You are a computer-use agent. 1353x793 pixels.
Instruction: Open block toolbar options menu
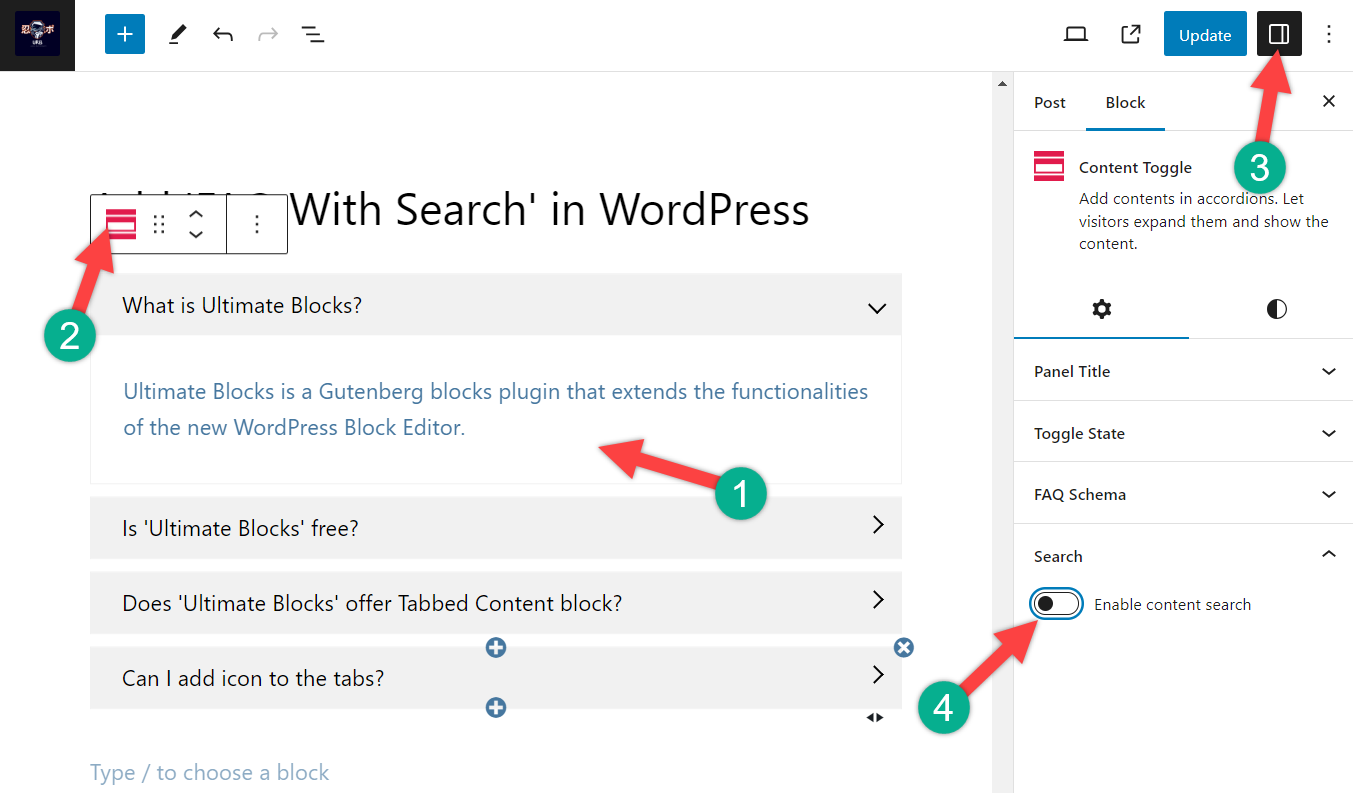pos(257,224)
